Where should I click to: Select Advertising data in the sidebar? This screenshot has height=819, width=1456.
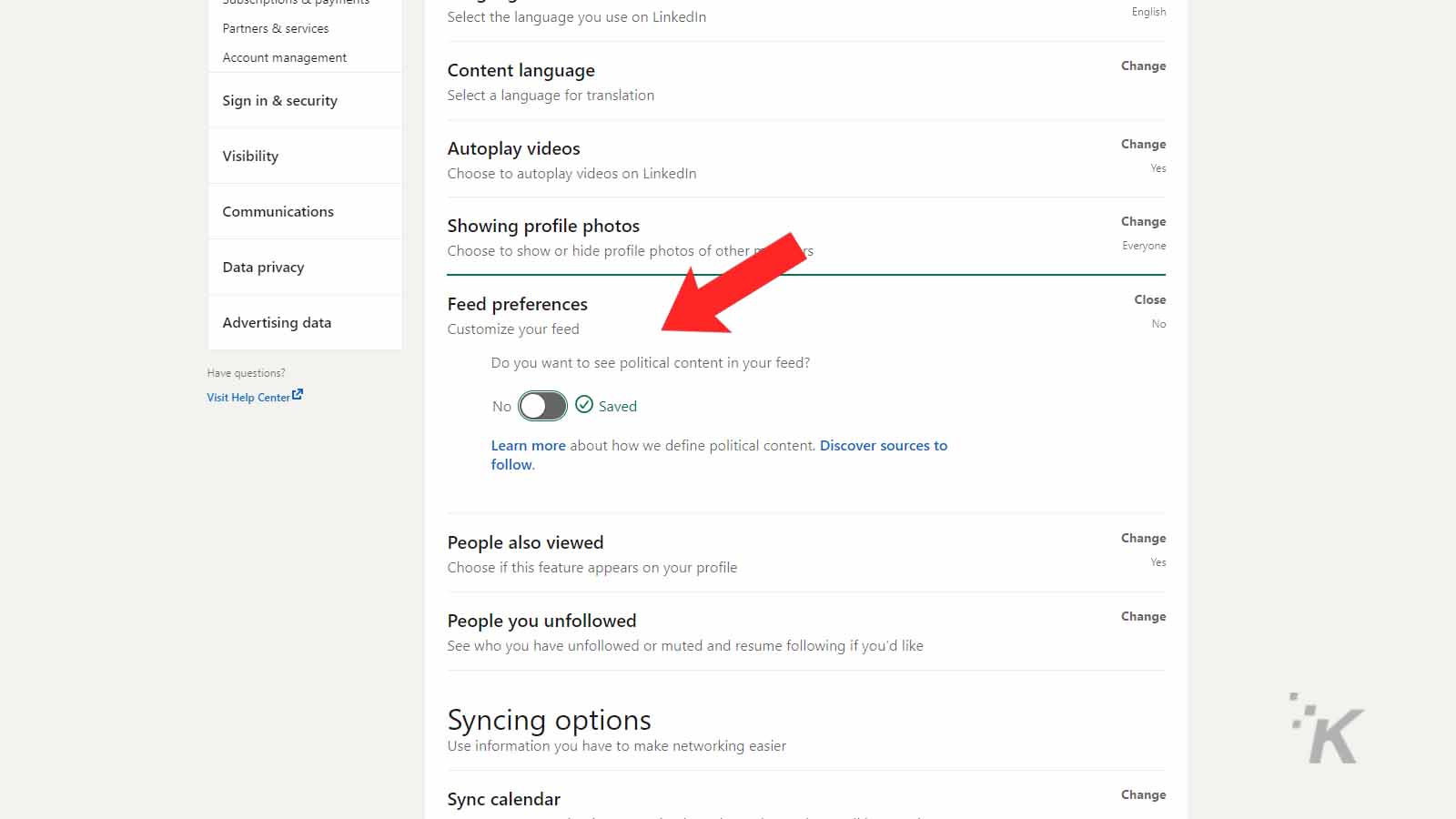coord(277,323)
